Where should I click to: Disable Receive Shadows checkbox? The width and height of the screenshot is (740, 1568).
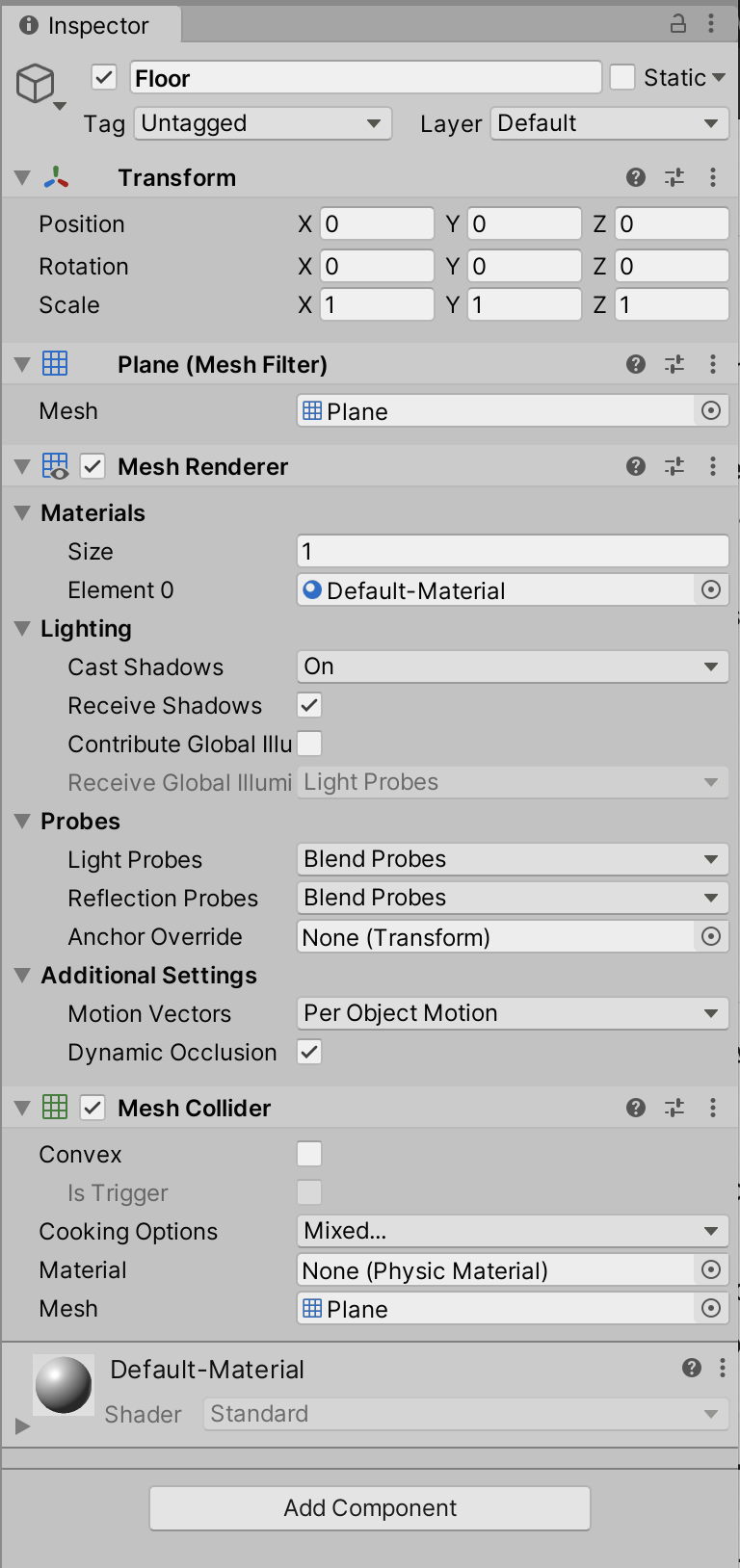click(309, 705)
